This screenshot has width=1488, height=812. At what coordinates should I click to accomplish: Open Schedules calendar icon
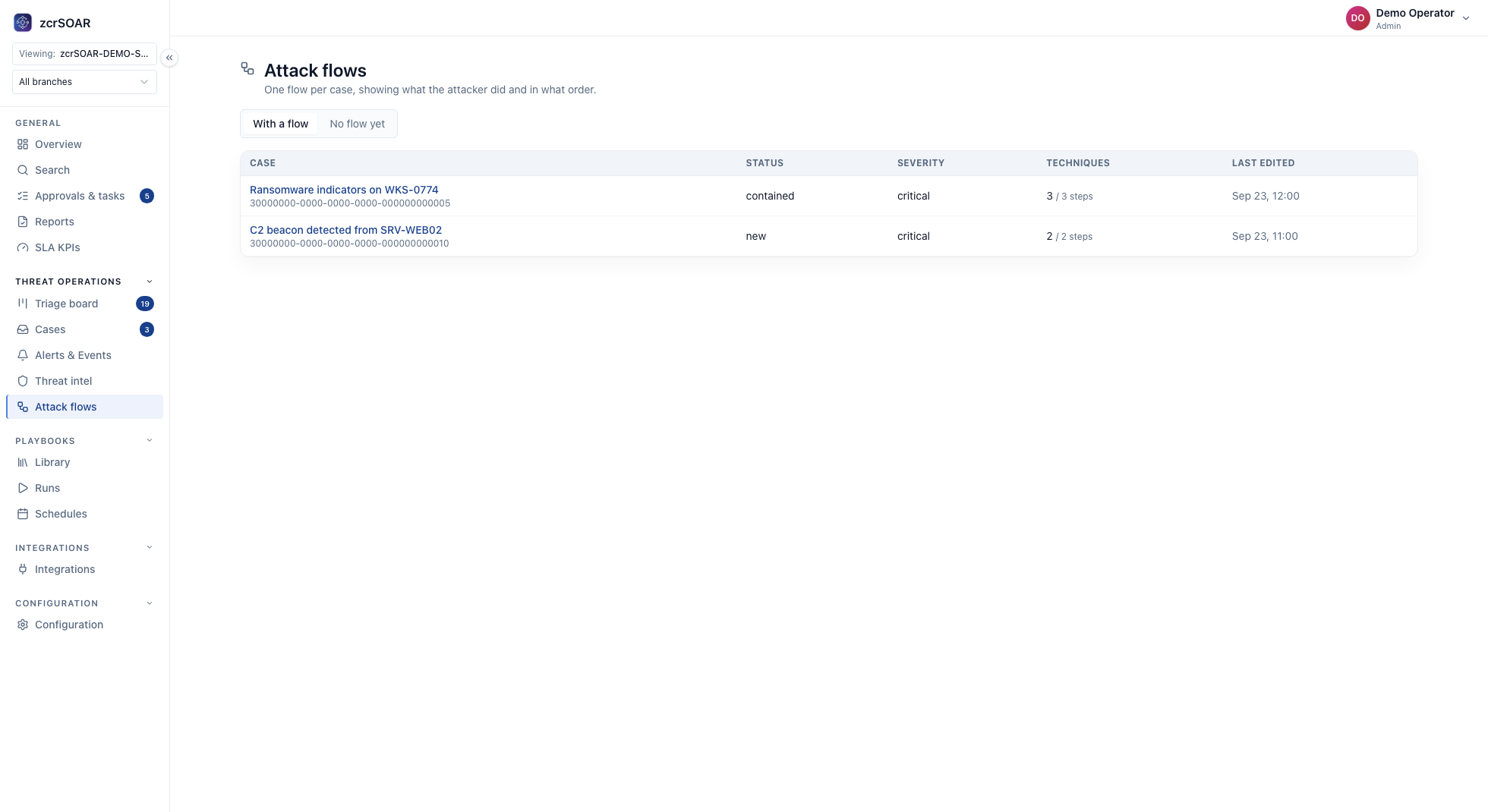pyautogui.click(x=23, y=514)
